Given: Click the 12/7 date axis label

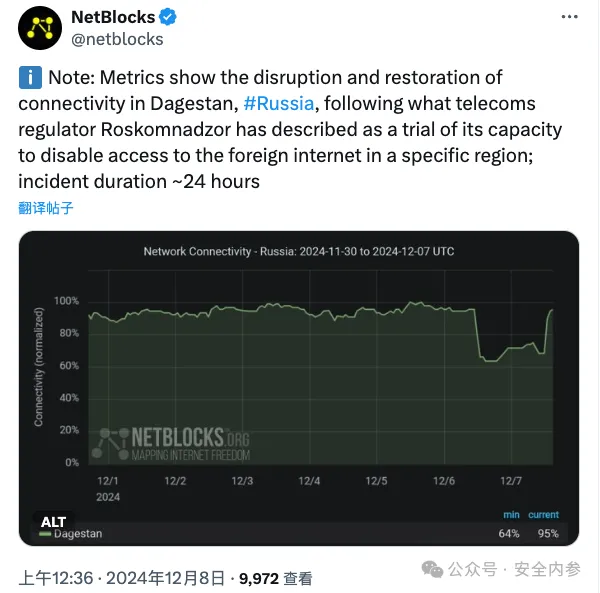Looking at the screenshot, I should [511, 481].
